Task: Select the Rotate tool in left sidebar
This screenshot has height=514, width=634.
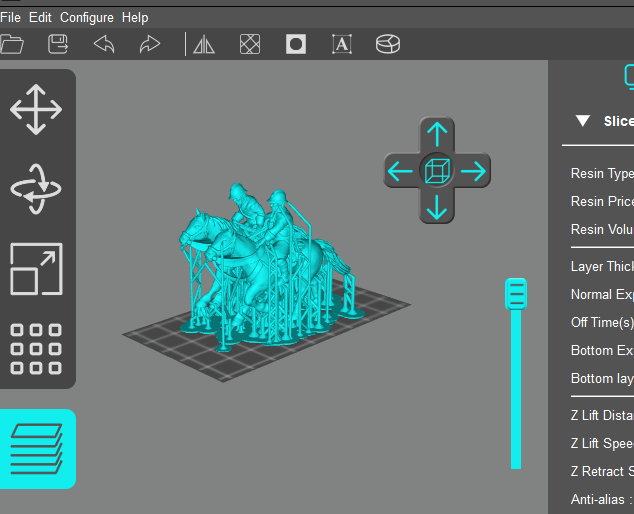Action: tap(36, 189)
